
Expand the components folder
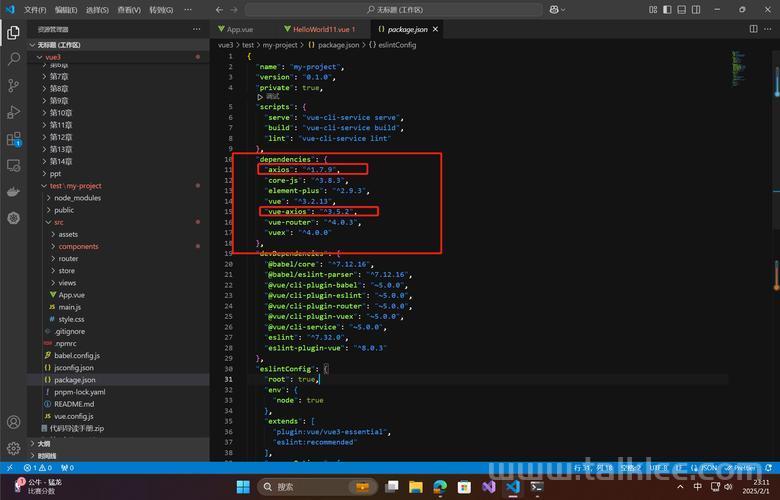point(53,246)
